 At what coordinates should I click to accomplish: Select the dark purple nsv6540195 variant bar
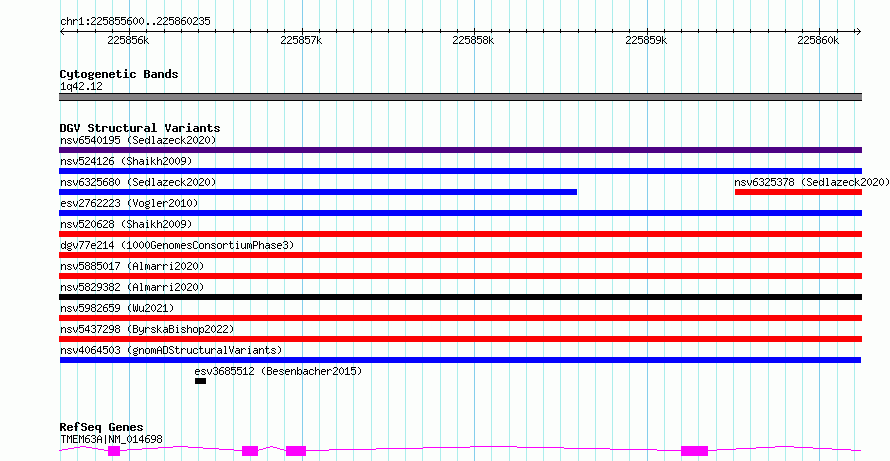tap(460, 150)
